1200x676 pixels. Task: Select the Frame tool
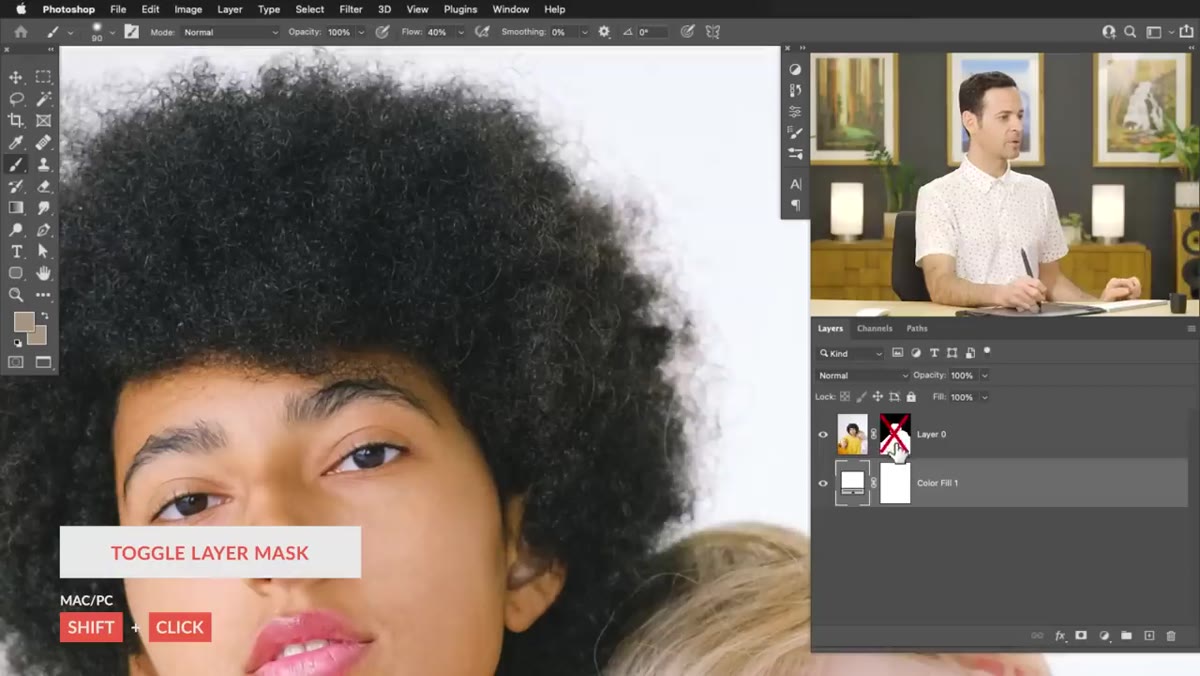click(43, 121)
